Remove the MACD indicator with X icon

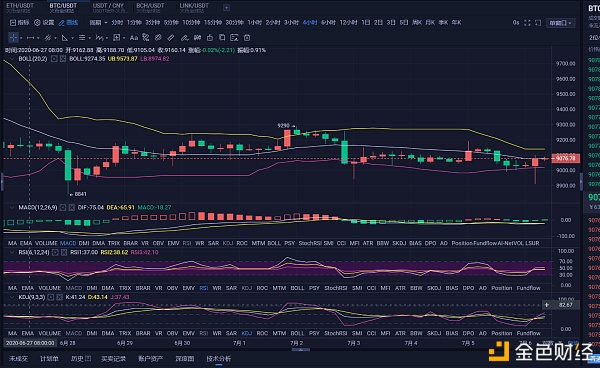pyautogui.click(x=72, y=208)
